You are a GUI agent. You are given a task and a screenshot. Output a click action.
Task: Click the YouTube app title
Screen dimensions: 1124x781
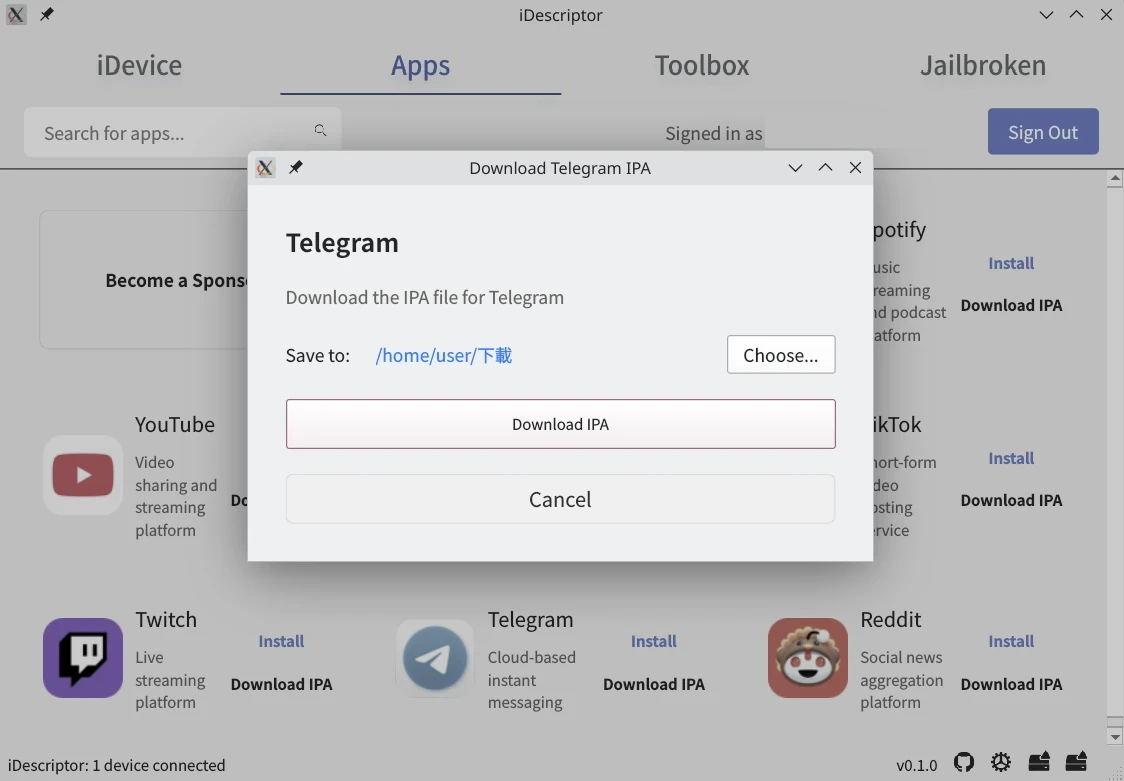tap(175, 424)
